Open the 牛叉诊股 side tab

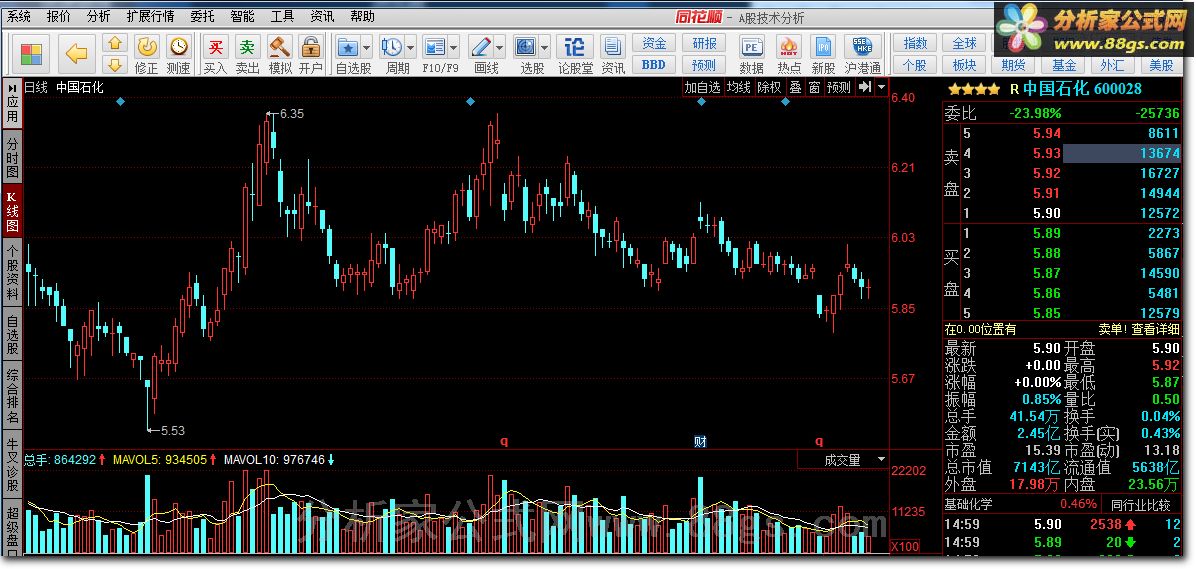coord(12,465)
